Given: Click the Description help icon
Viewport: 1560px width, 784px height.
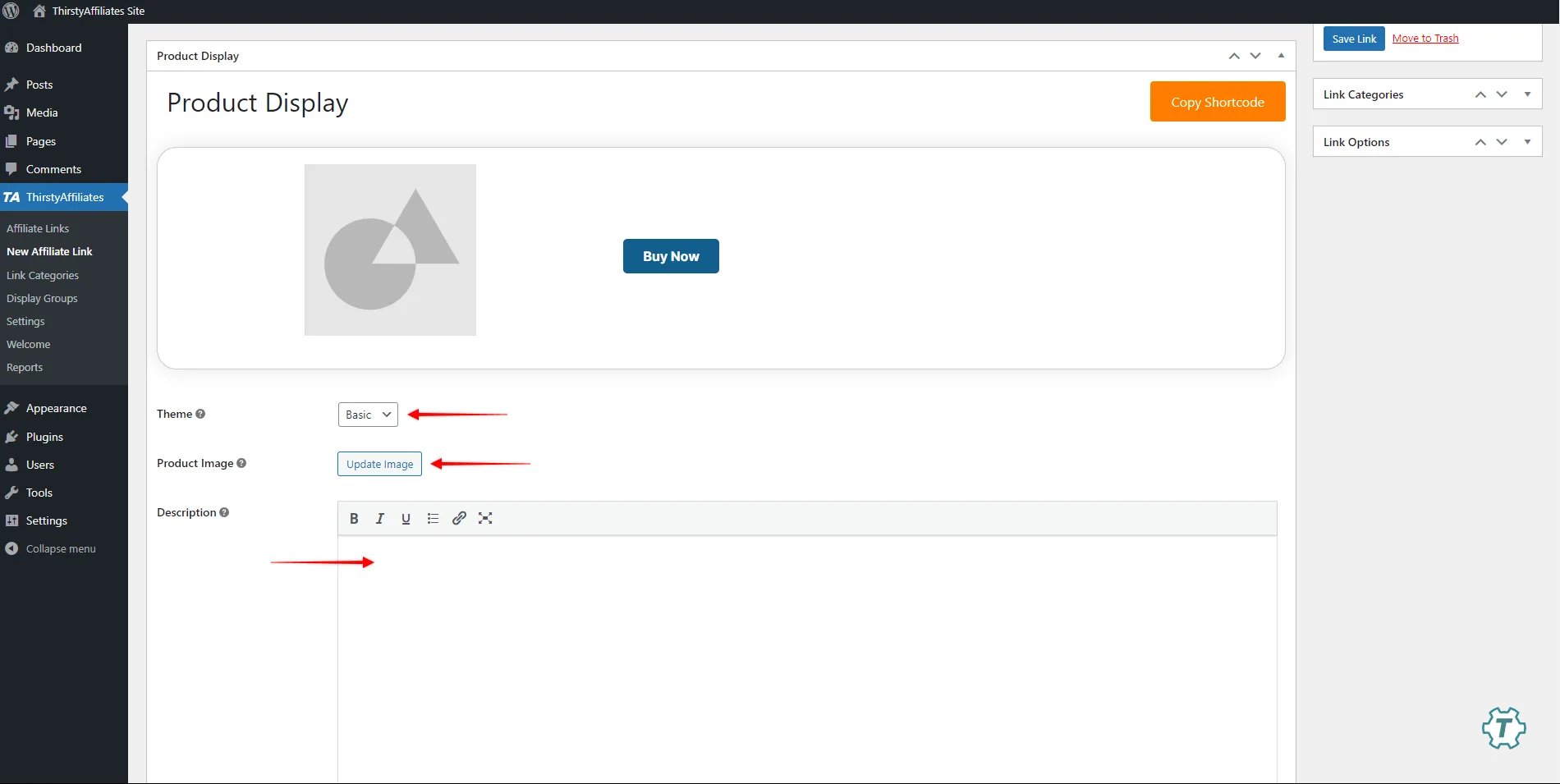Looking at the screenshot, I should [224, 512].
